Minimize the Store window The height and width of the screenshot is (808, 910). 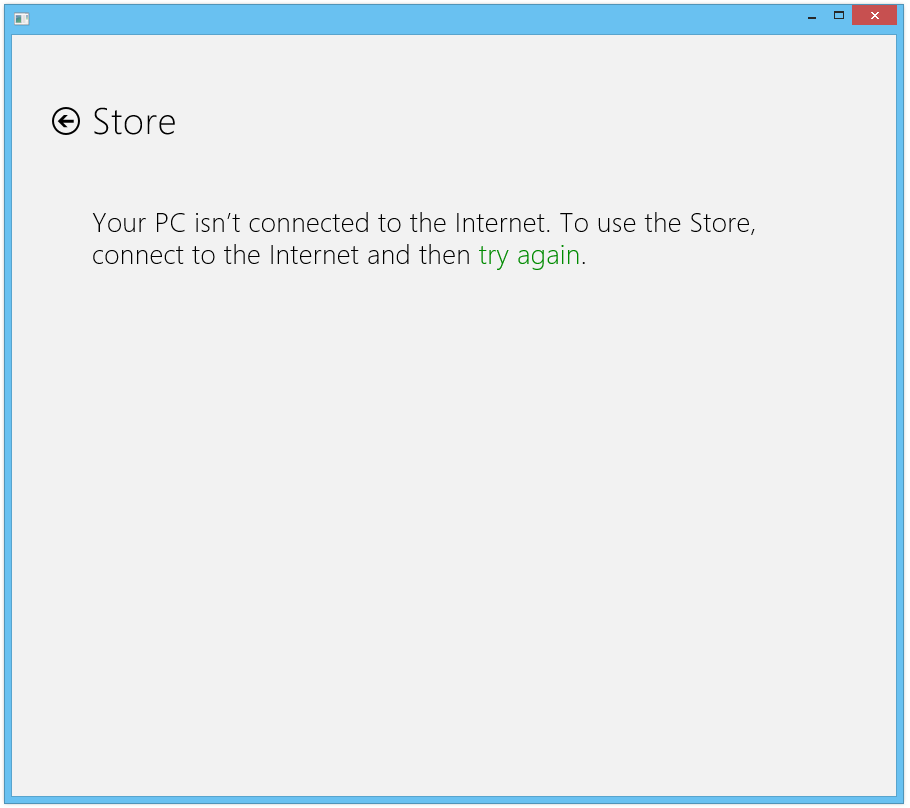[812, 16]
